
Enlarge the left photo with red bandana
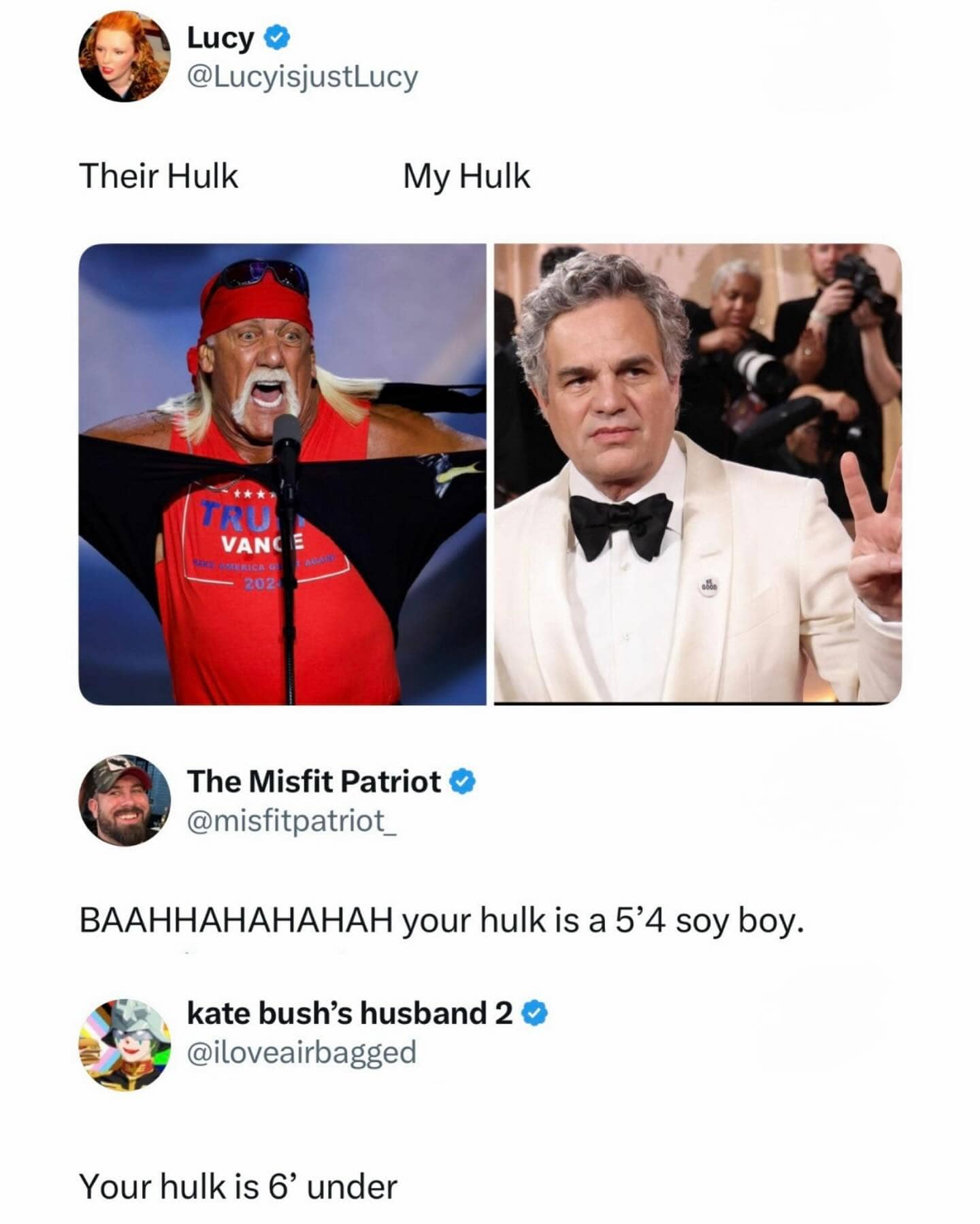pyautogui.click(x=282, y=474)
